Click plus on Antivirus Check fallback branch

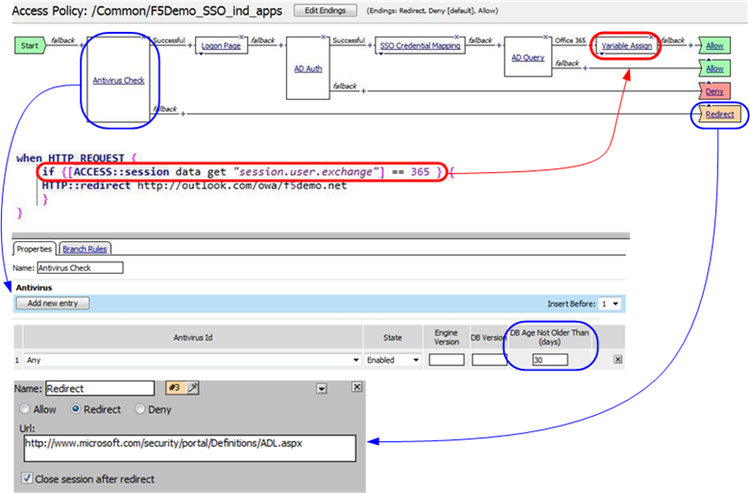[x=183, y=114]
